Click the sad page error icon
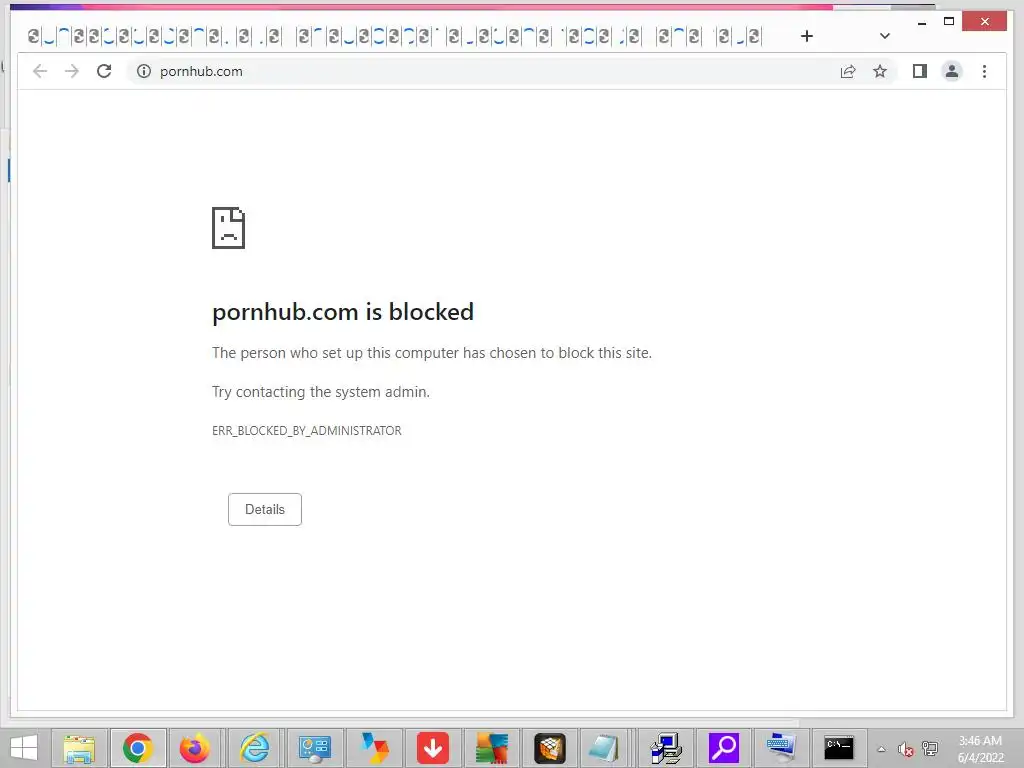 [x=229, y=228]
